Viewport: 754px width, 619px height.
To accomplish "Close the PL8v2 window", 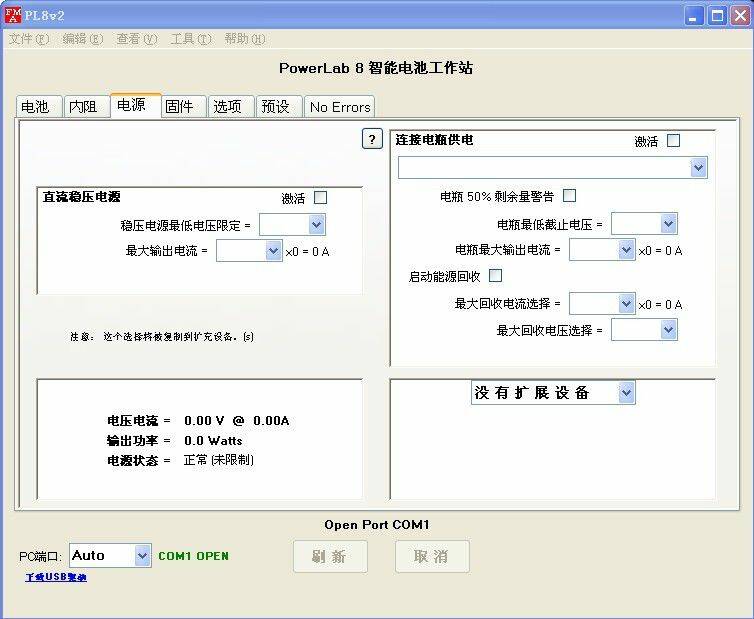I will click(x=741, y=15).
